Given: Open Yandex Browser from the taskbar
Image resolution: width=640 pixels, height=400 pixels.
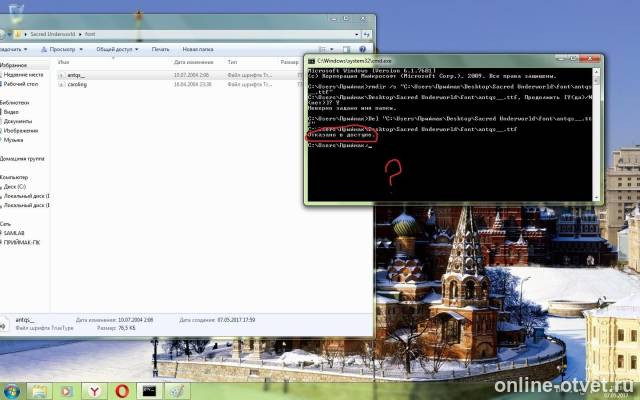Looking at the screenshot, I should click(x=94, y=391).
